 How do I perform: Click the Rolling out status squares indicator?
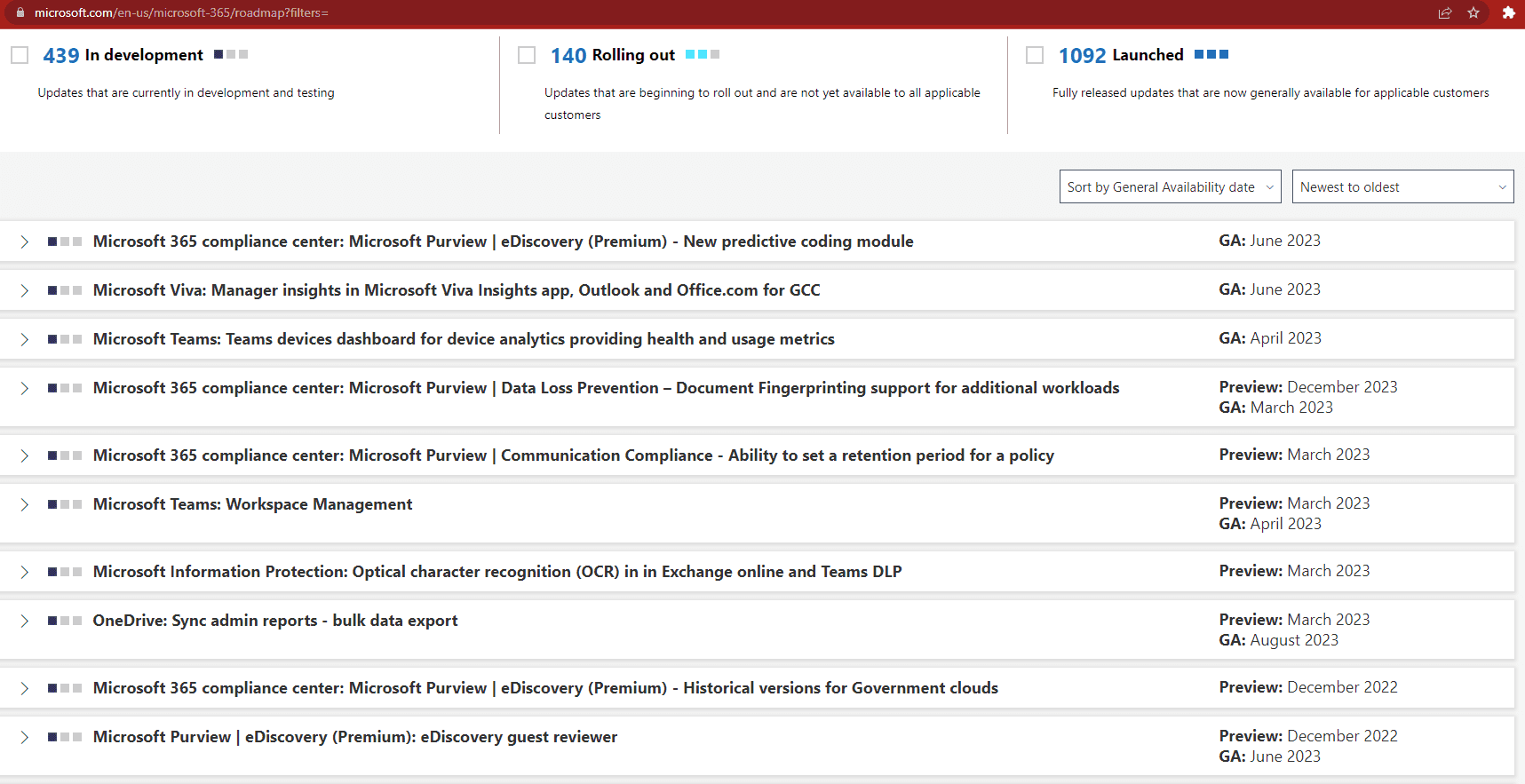[x=703, y=54]
